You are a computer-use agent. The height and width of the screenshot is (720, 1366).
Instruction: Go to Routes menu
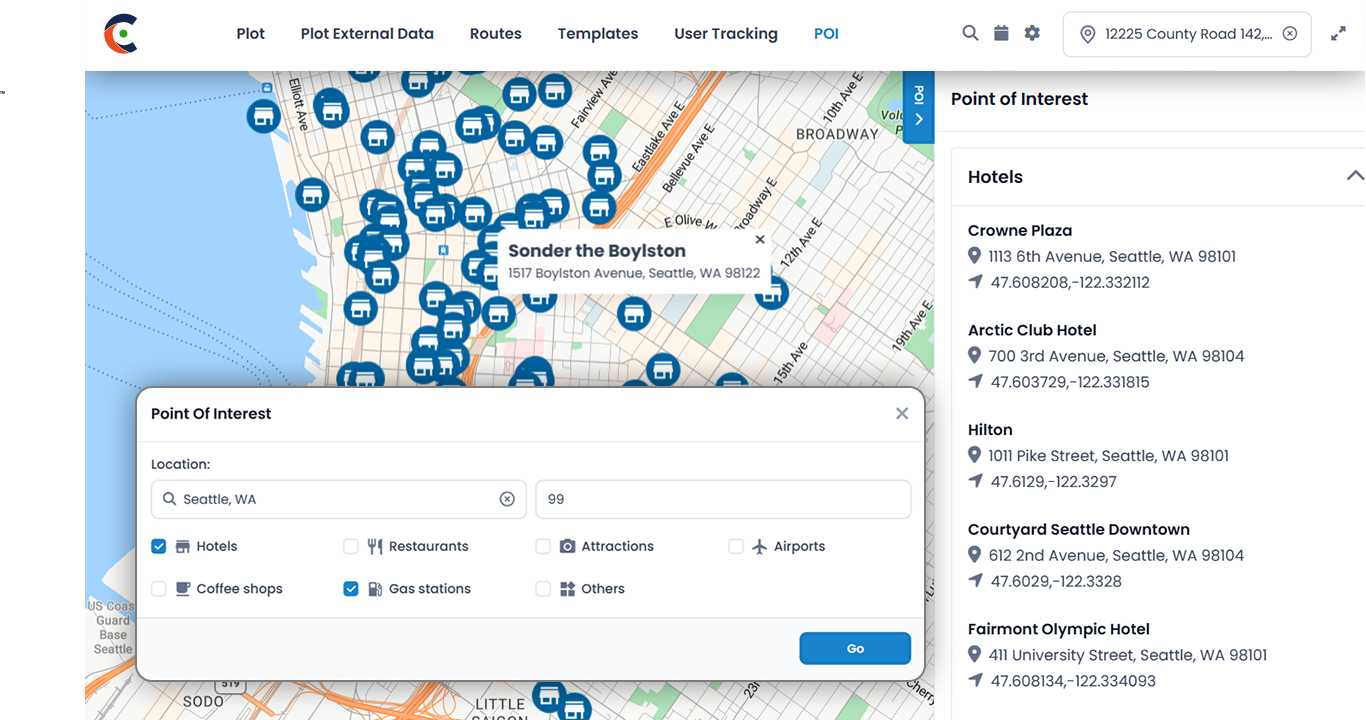(x=496, y=34)
